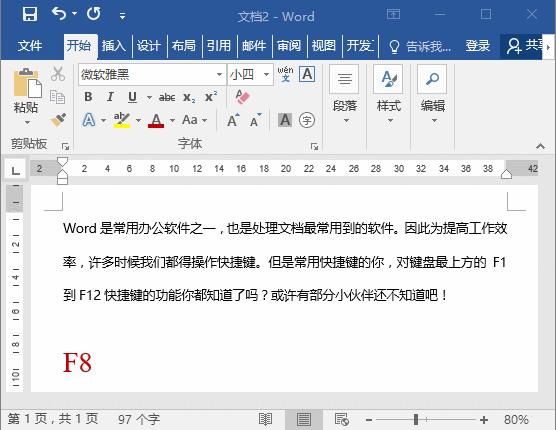Switch to the 插入 tab
The height and width of the screenshot is (430, 556).
(113, 46)
